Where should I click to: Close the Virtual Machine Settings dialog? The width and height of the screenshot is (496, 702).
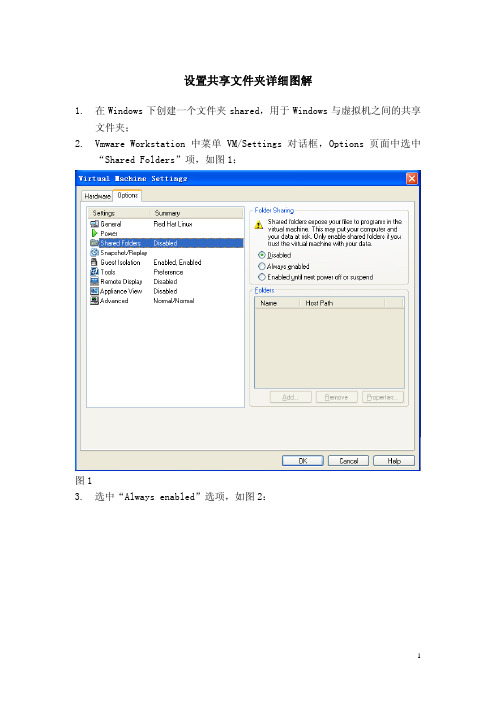pyautogui.click(x=411, y=178)
